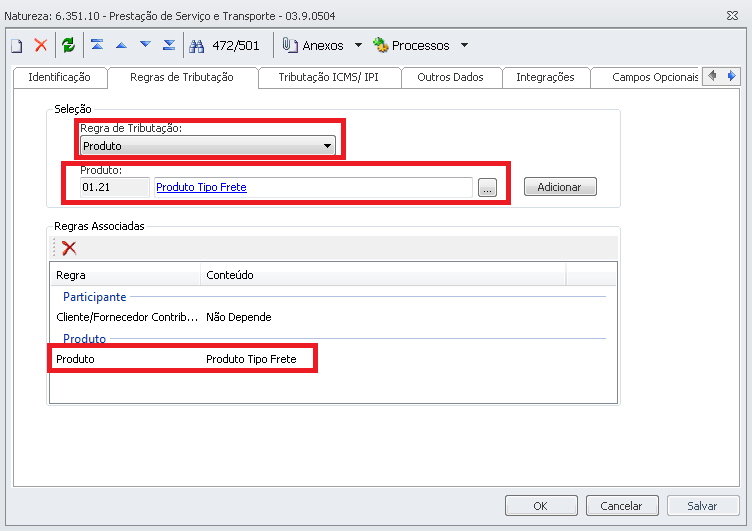Open the Anexos dropdown arrow
752x532 pixels.
[358, 45]
